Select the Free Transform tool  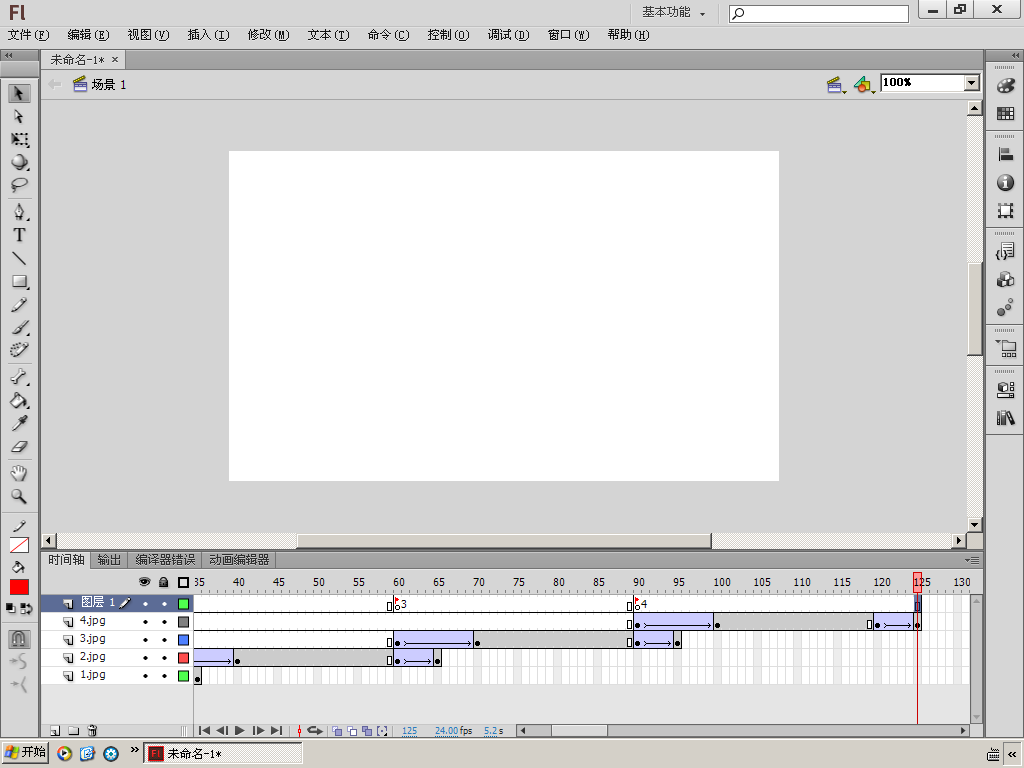point(19,139)
